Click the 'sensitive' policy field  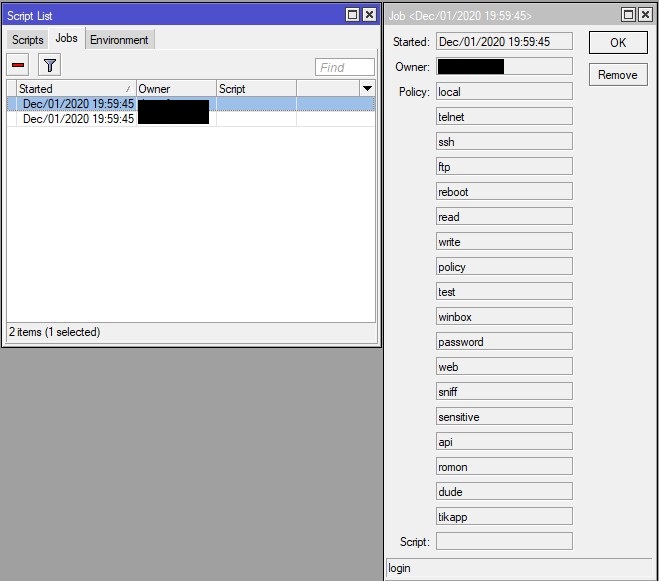coord(504,417)
